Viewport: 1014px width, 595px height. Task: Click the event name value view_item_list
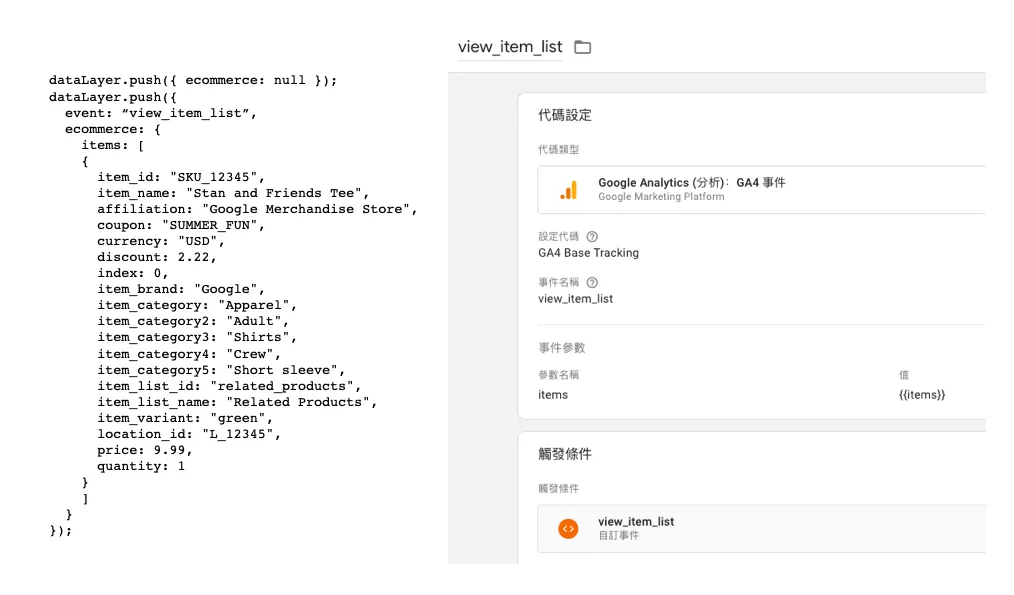[576, 299]
